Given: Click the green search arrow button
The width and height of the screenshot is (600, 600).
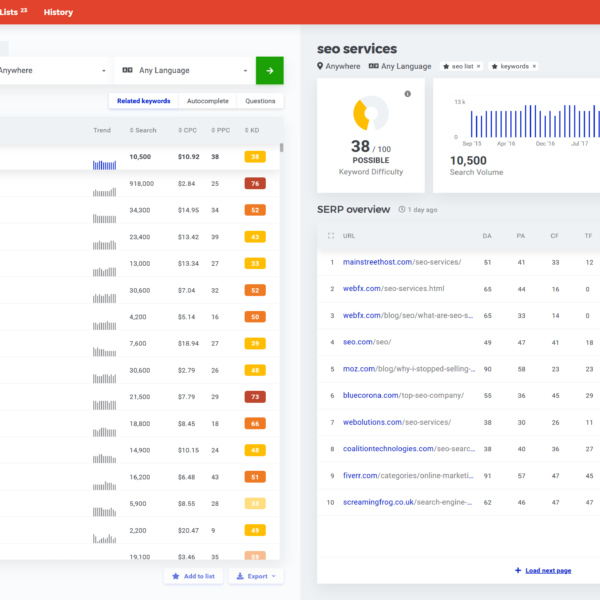Looking at the screenshot, I should click(x=269, y=70).
